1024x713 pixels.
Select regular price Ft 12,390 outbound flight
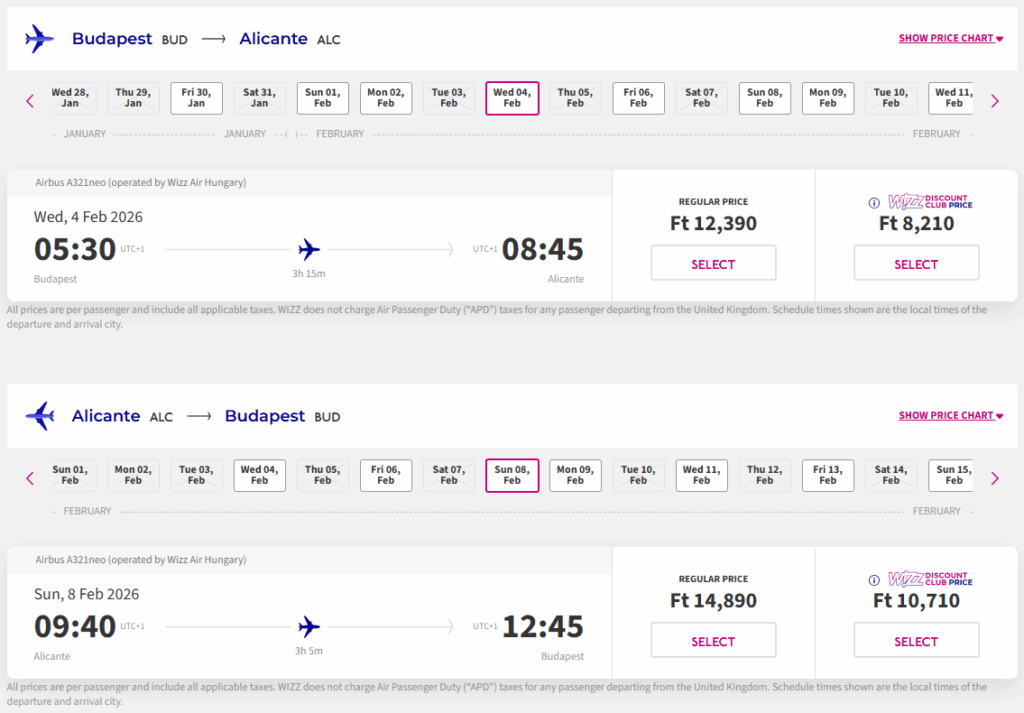[x=713, y=264]
